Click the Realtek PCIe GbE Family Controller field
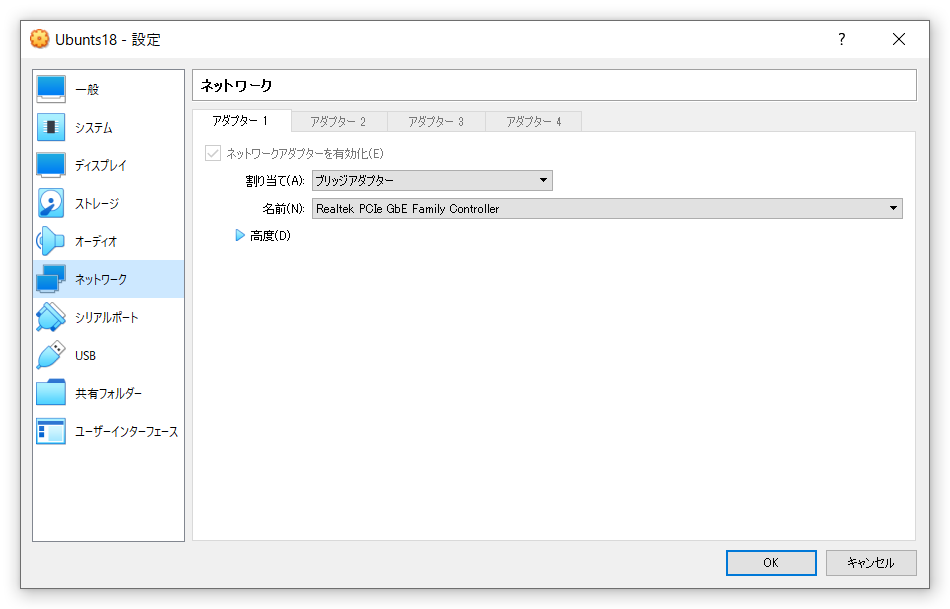The width and height of the screenshot is (950, 609). point(600,208)
